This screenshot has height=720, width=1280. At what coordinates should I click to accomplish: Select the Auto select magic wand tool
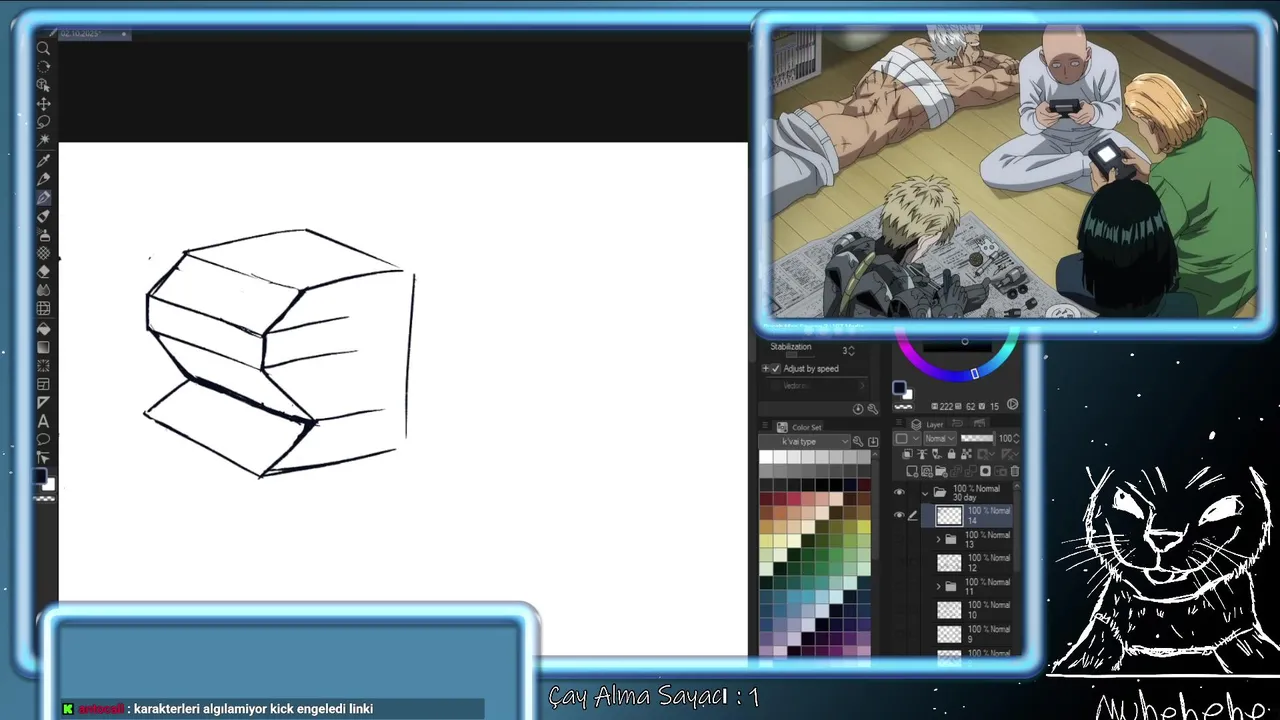click(x=43, y=141)
